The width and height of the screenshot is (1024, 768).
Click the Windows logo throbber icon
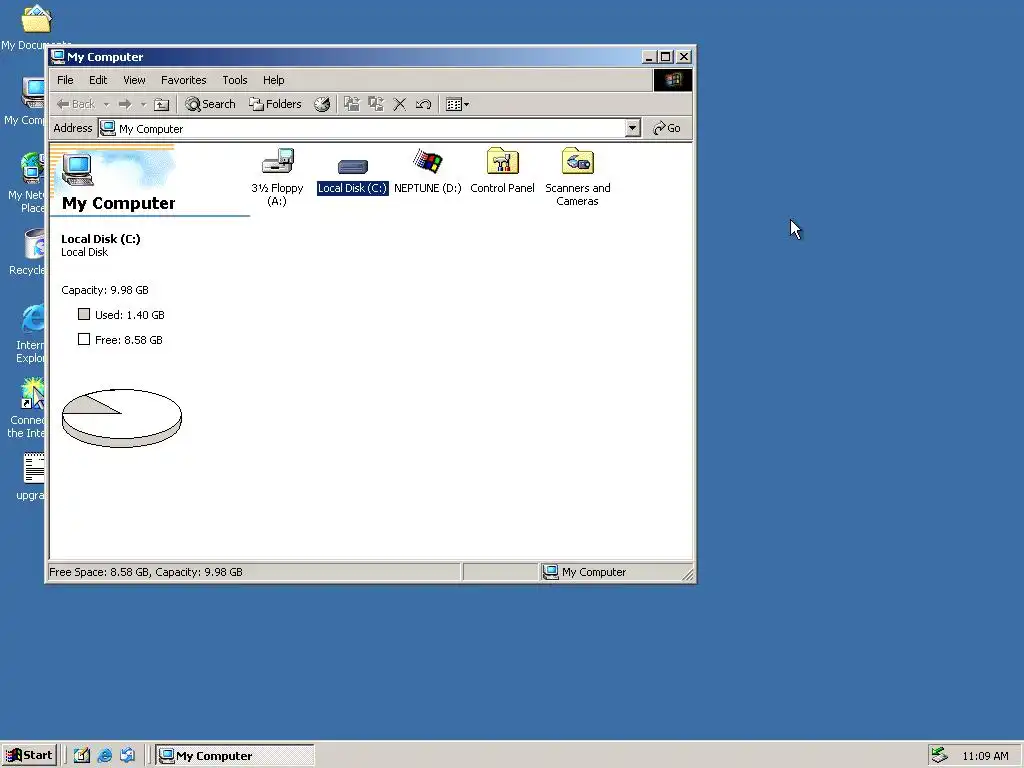pyautogui.click(x=673, y=80)
